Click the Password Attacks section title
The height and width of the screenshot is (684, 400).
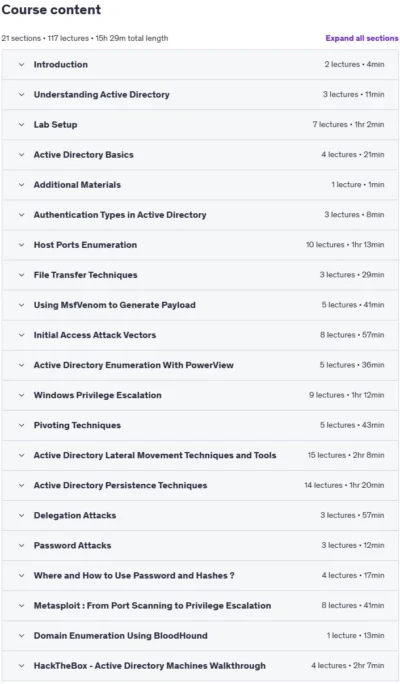(x=72, y=545)
